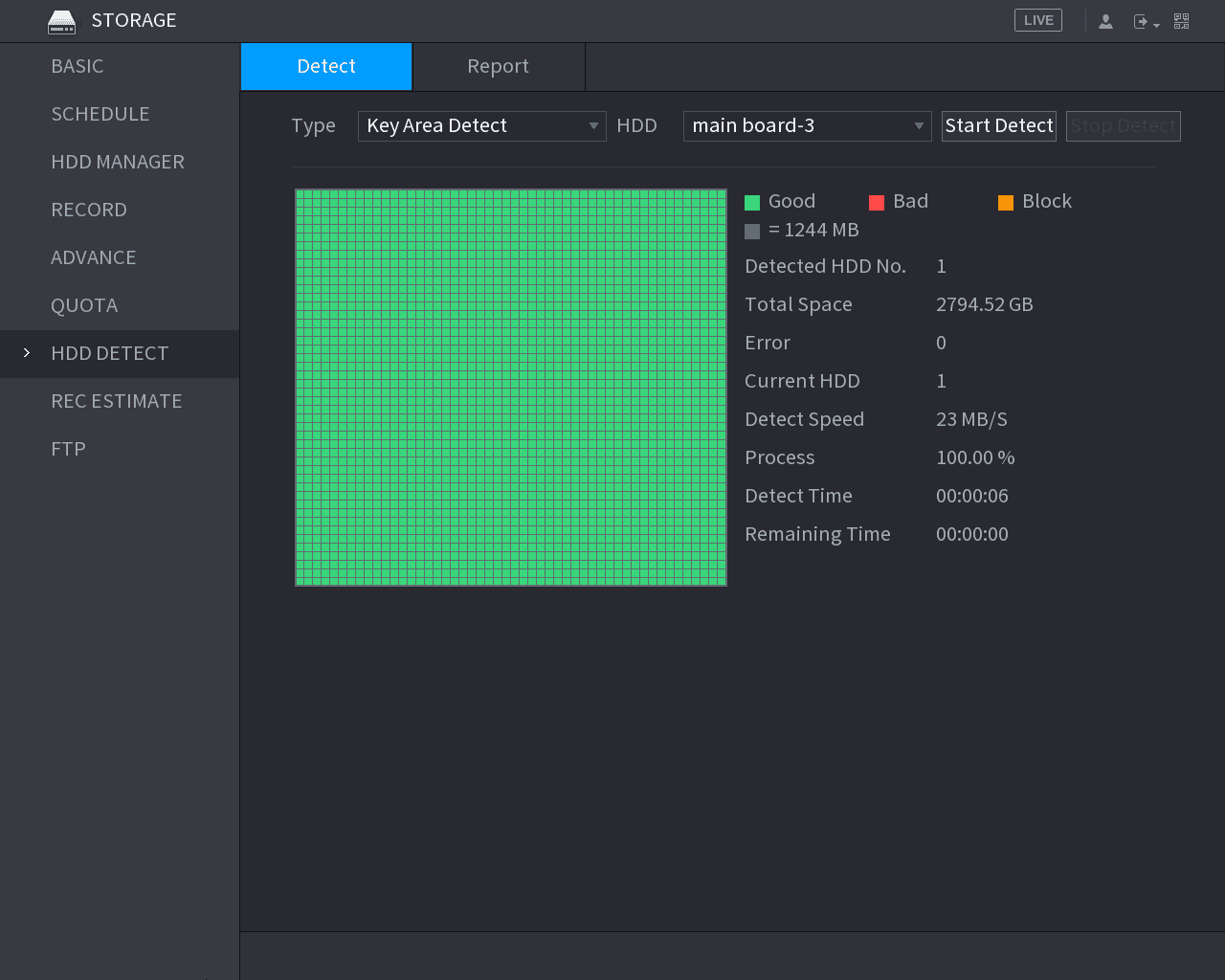Open the logout menu icon

tap(1146, 21)
